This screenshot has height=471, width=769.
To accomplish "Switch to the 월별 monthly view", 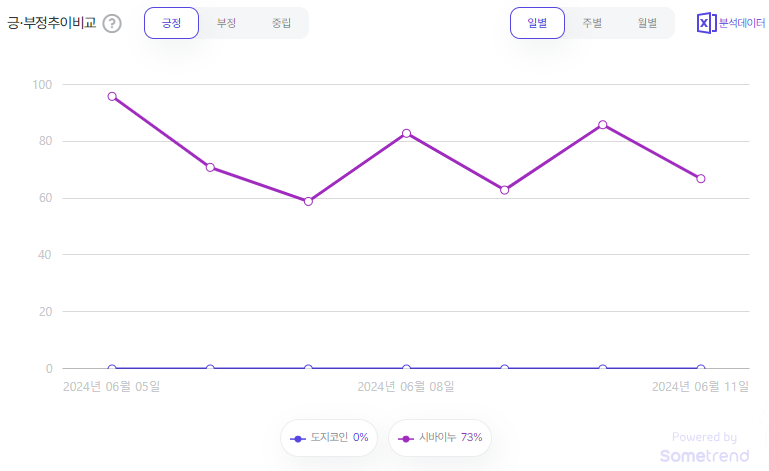I will pyautogui.click(x=647, y=23).
